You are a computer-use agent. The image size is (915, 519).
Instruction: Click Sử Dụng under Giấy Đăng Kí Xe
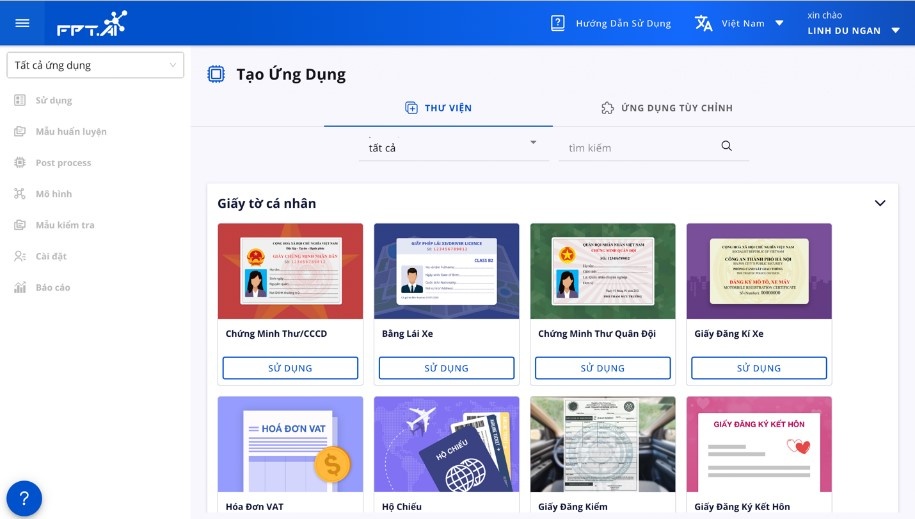click(x=759, y=368)
